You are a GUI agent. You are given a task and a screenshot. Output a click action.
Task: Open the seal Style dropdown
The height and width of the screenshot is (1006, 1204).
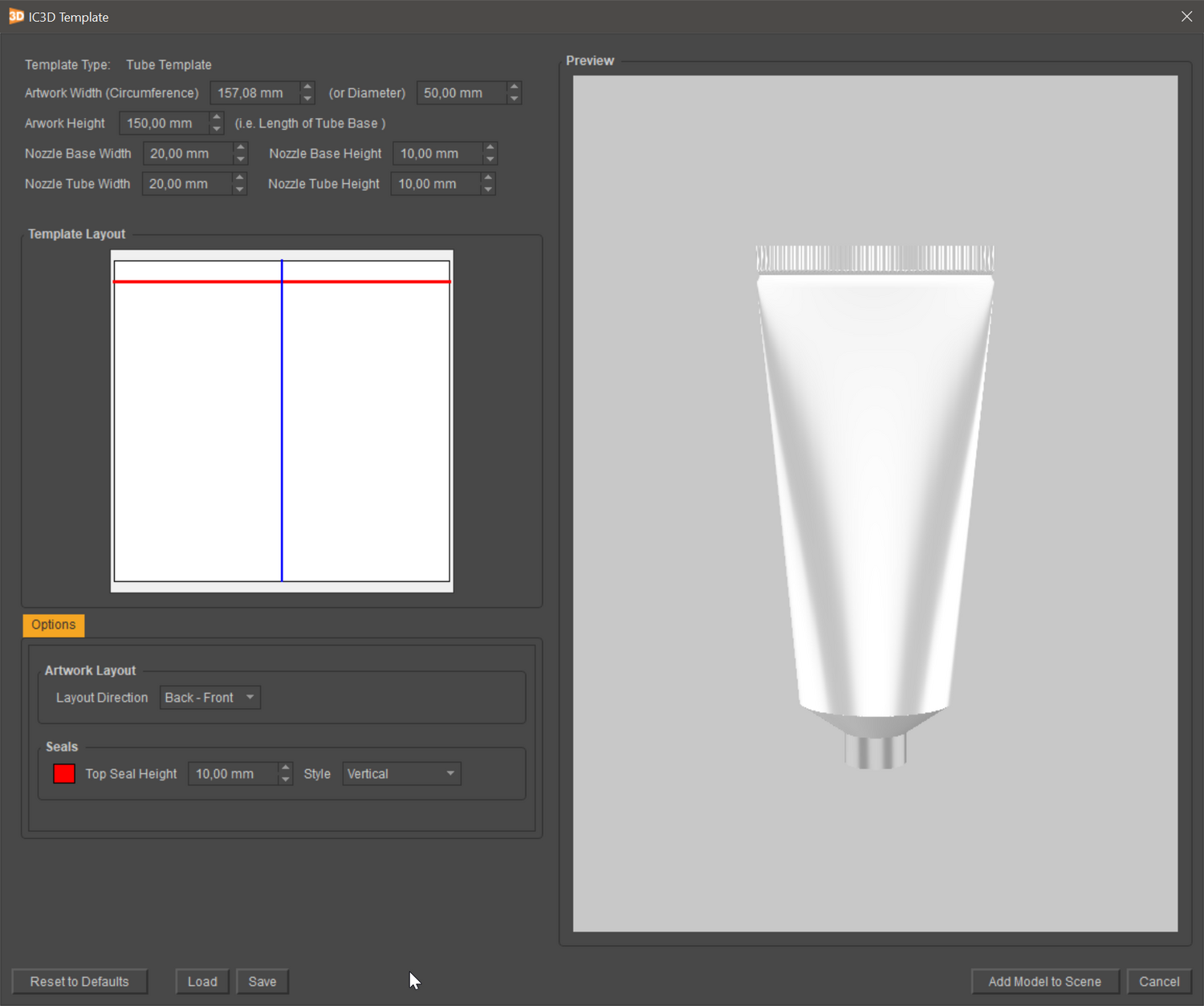click(401, 774)
